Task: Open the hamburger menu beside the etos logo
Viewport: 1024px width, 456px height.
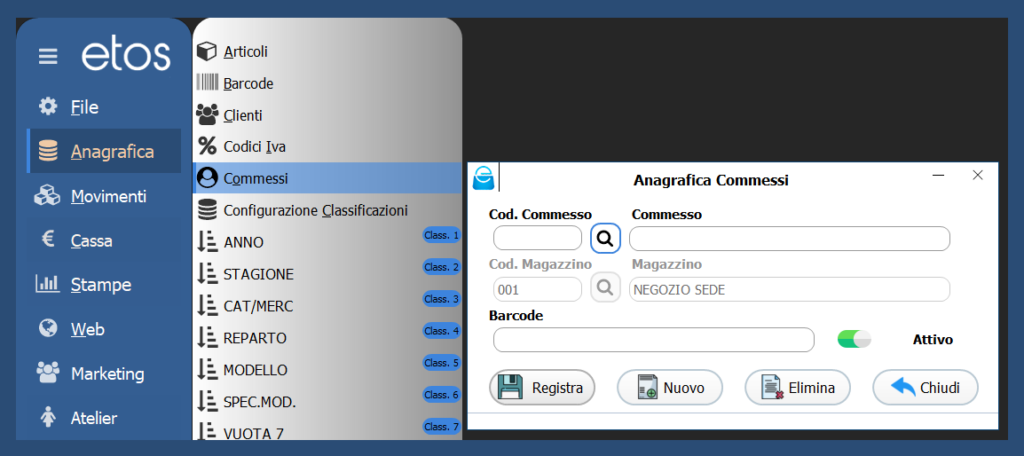Action: pos(48,57)
